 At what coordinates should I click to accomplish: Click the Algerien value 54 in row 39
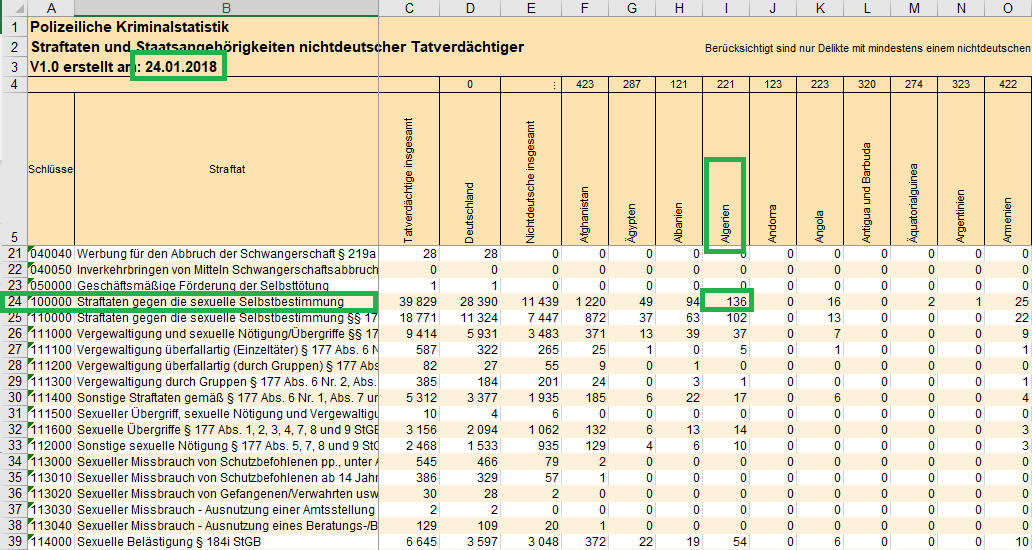click(x=726, y=541)
